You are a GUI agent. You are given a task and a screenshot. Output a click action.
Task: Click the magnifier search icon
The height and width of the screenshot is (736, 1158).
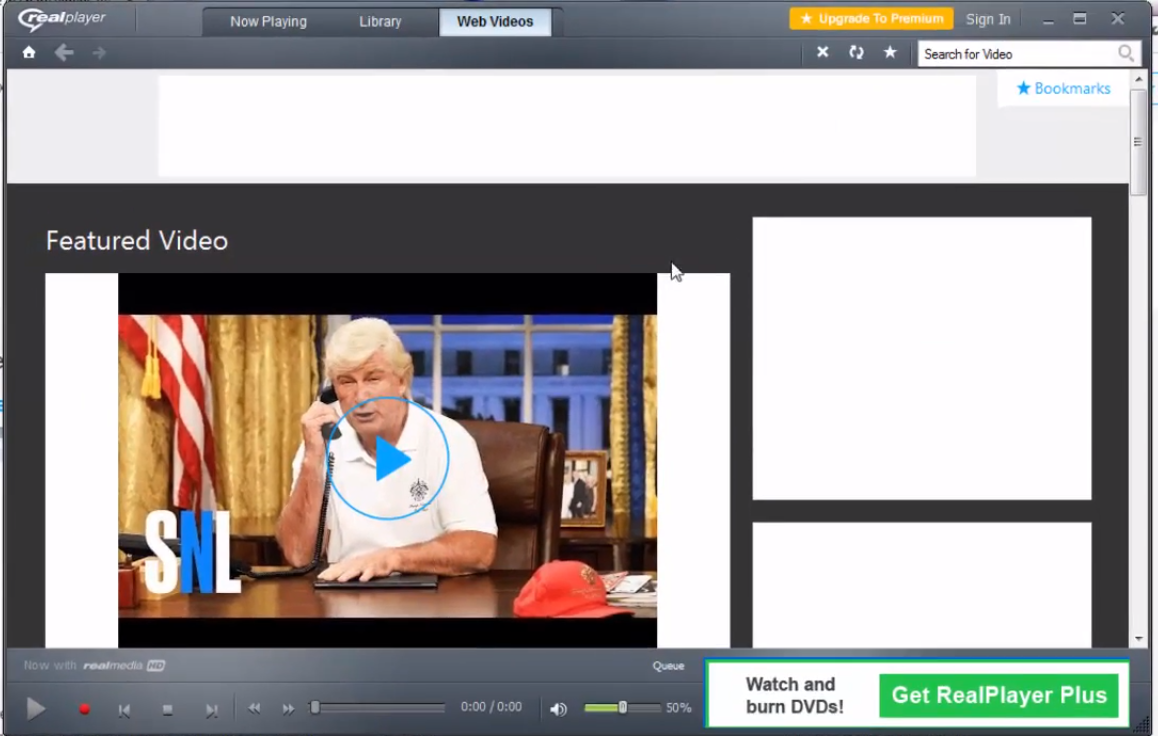coord(1126,53)
